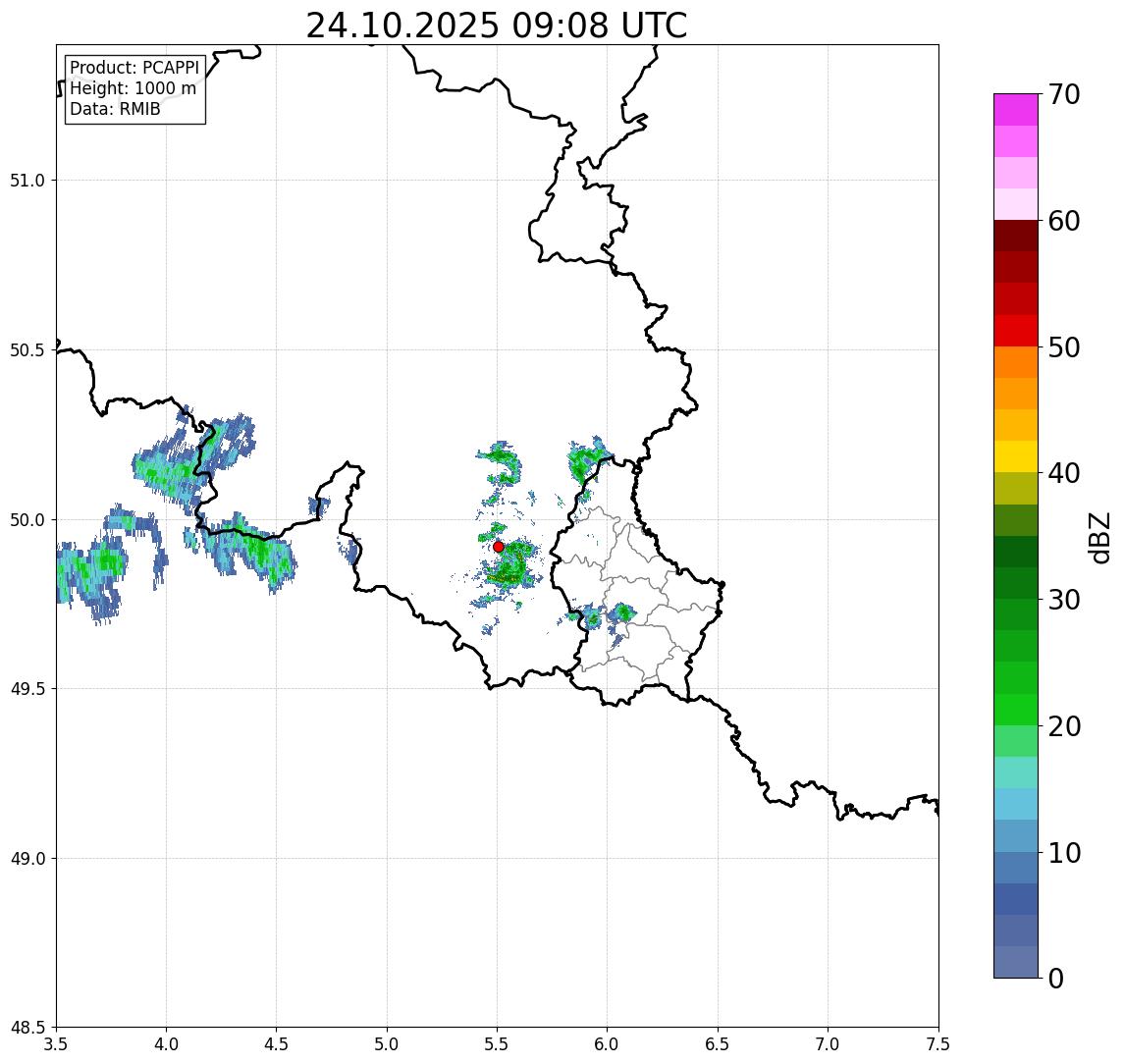Click the "Height: 1000 m" legend text

point(133,88)
